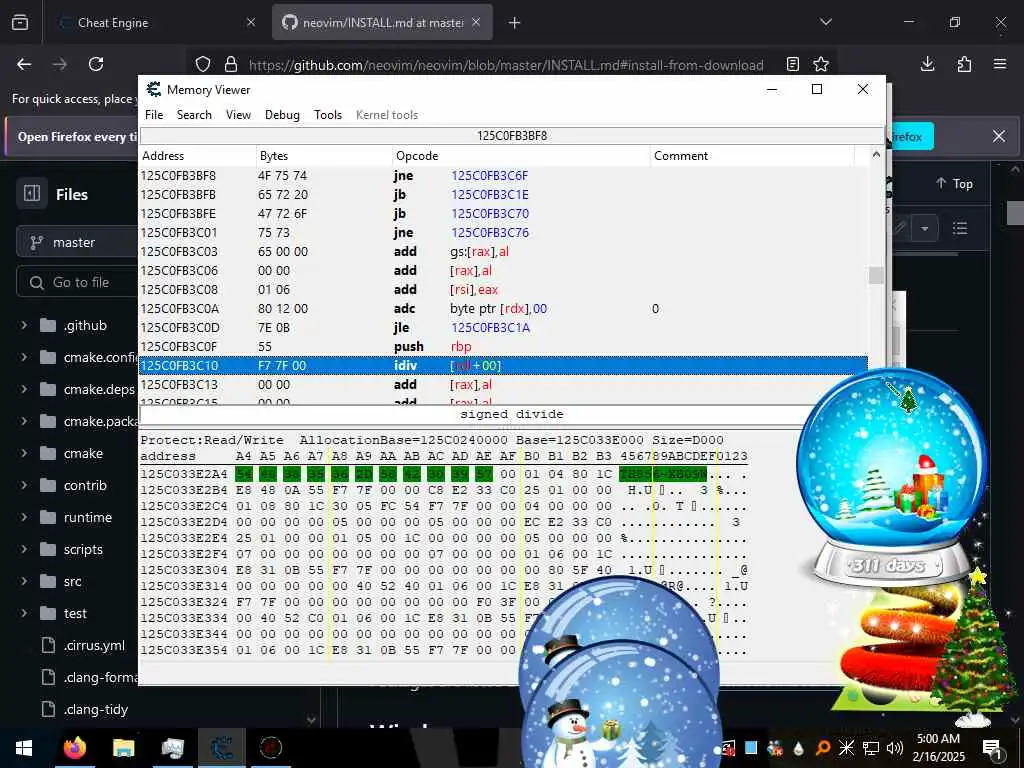Open the Tools menu in Memory Viewer
This screenshot has height=768, width=1024.
[328, 115]
